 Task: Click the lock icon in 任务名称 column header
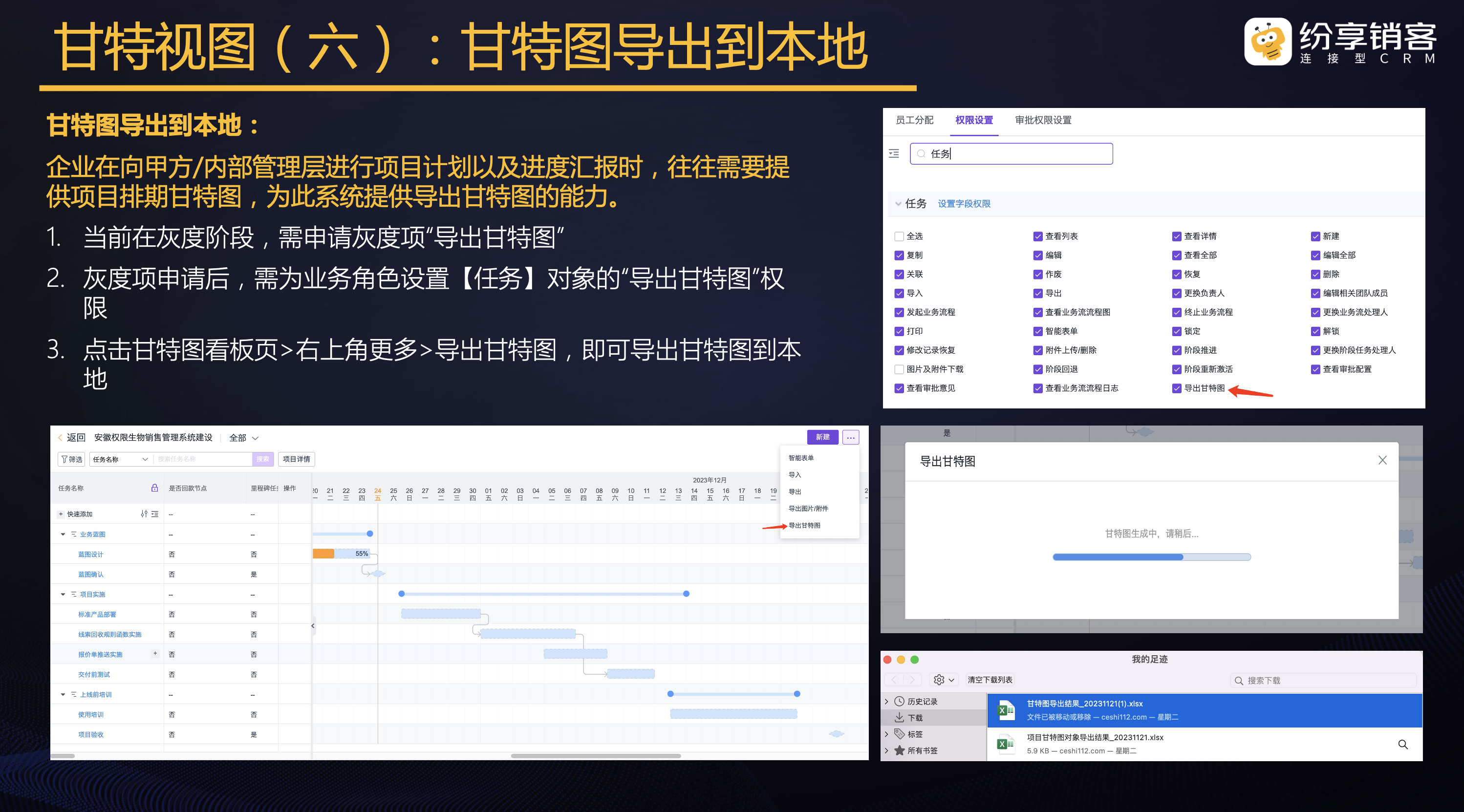(x=154, y=488)
